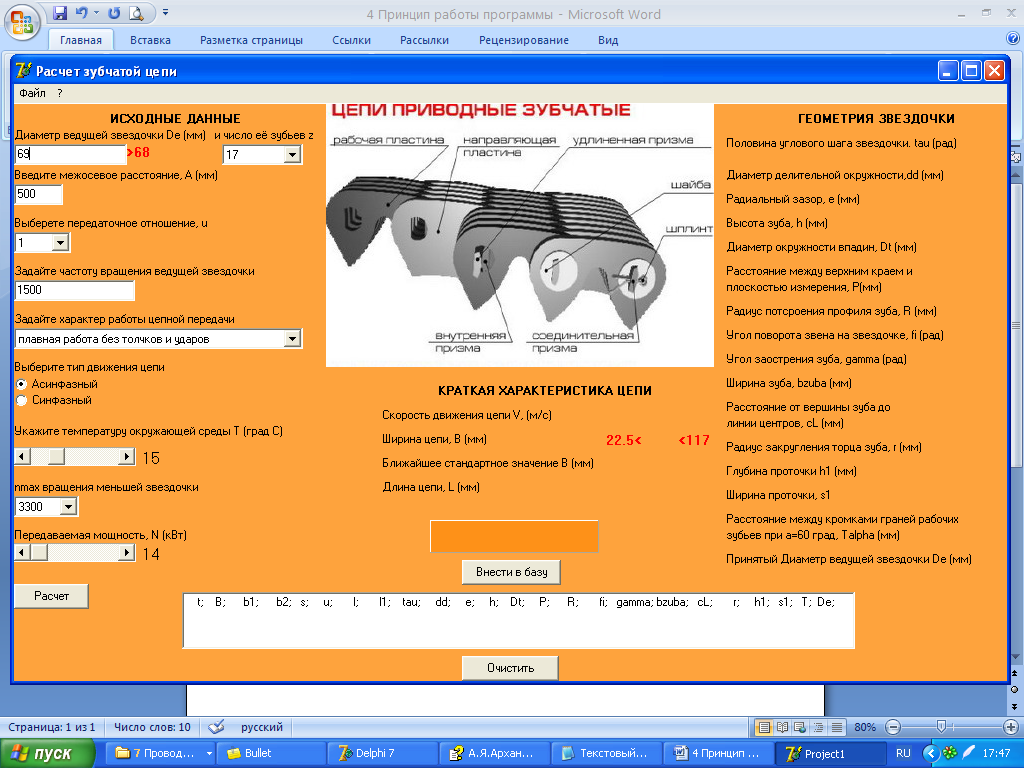This screenshot has height=768, width=1024.
Task: Click the zoom in plus button
Action: click(1010, 727)
